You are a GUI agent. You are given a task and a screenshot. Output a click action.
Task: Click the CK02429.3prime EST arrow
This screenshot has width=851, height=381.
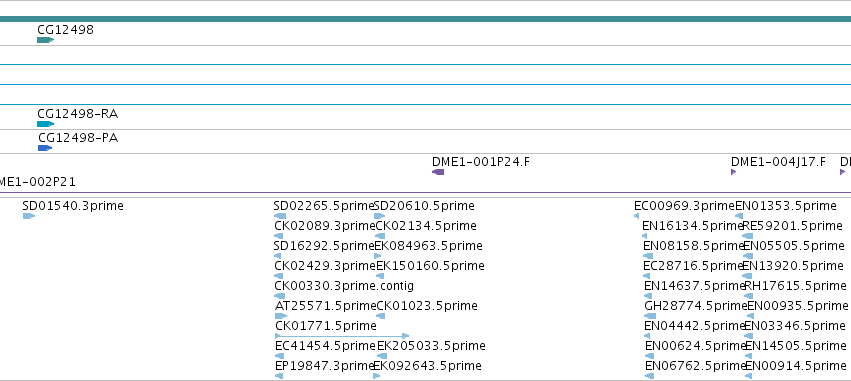pyautogui.click(x=279, y=276)
